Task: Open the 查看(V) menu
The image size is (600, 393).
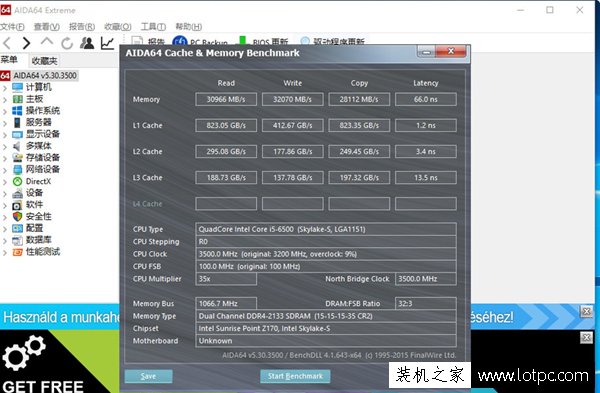Action: click(47, 27)
